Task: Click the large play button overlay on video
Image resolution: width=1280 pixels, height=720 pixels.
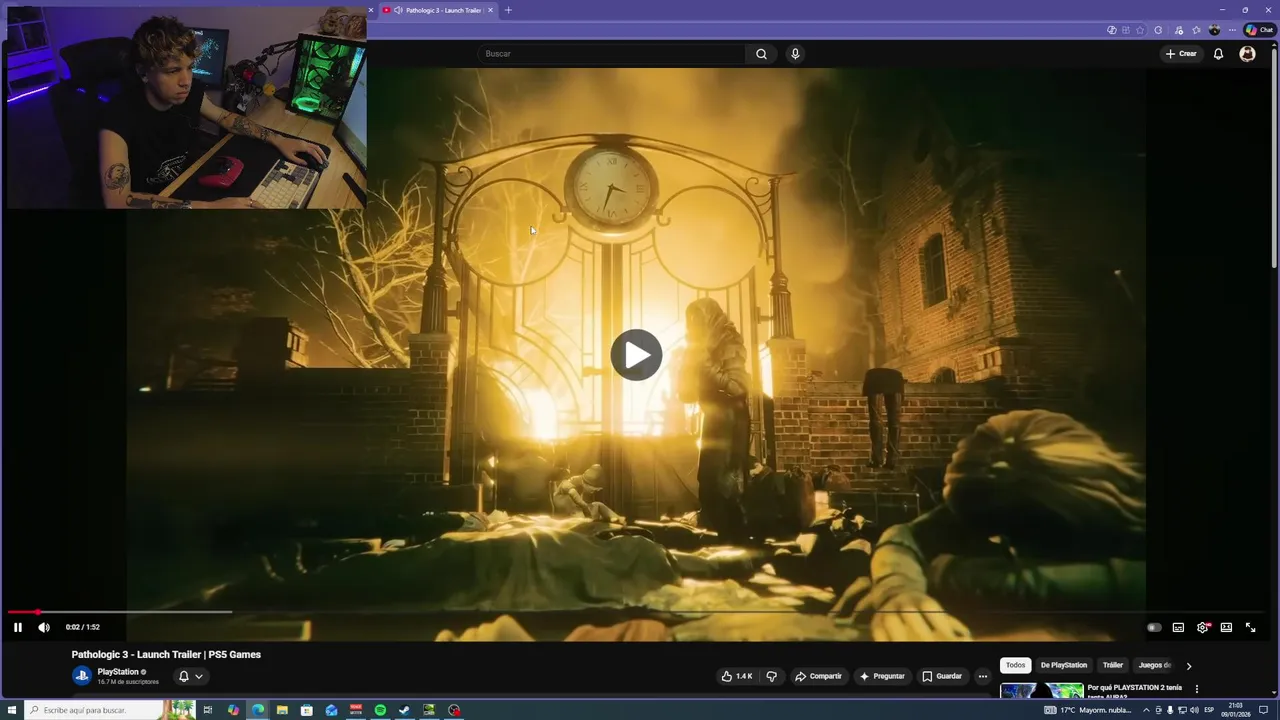Action: (636, 355)
